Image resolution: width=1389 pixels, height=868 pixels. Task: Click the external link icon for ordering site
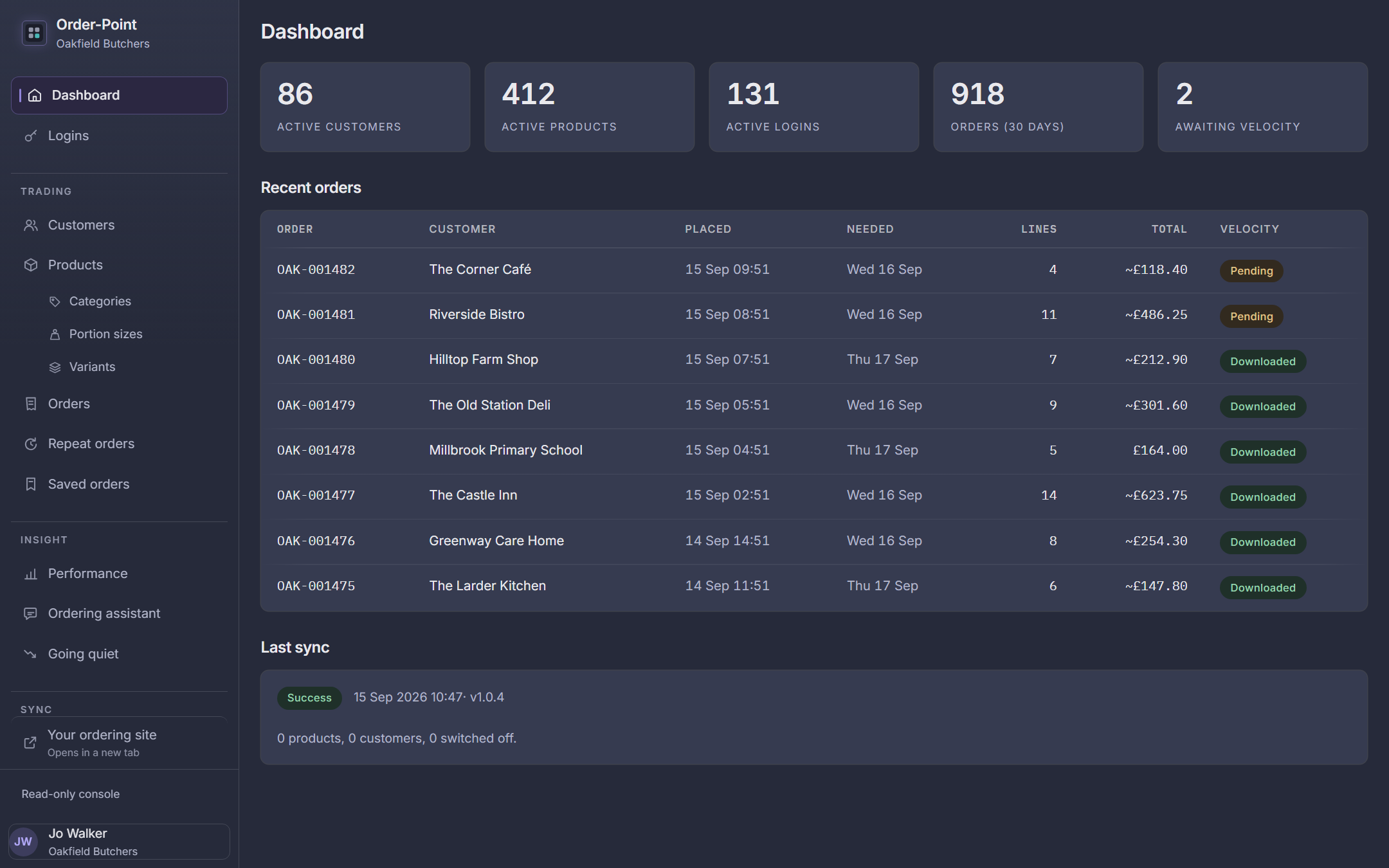(30, 743)
